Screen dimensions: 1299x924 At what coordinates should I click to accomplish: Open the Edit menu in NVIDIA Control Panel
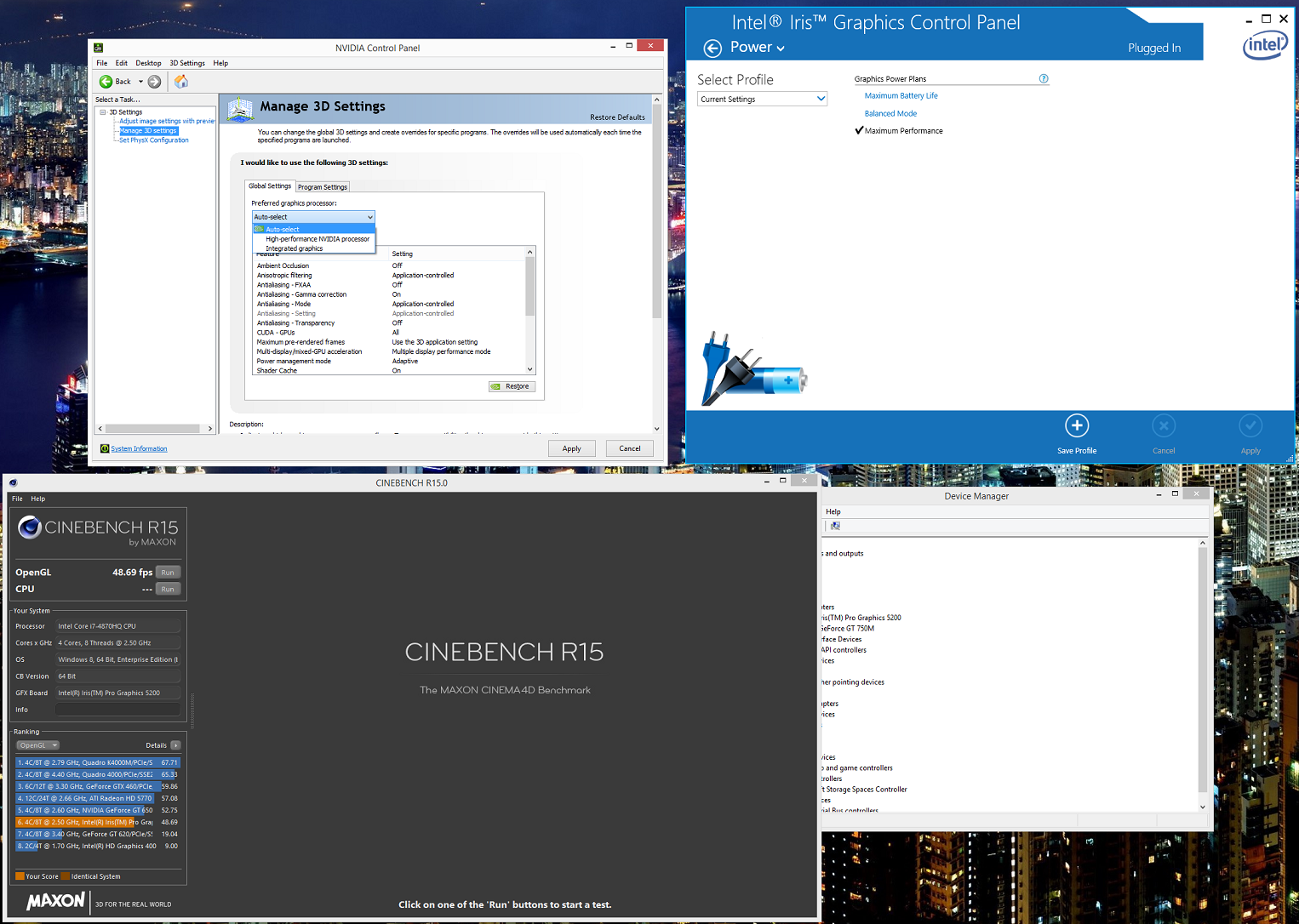click(x=122, y=63)
